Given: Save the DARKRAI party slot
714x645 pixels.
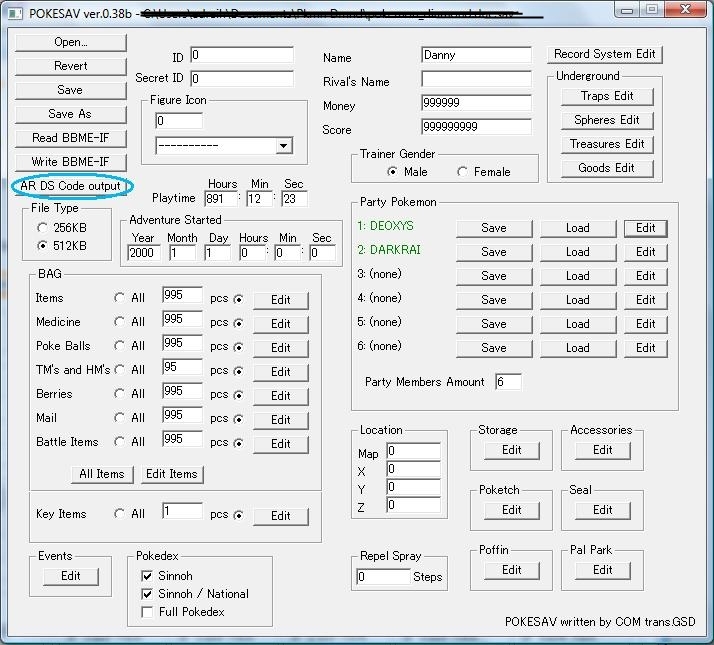Looking at the screenshot, I should tap(494, 252).
